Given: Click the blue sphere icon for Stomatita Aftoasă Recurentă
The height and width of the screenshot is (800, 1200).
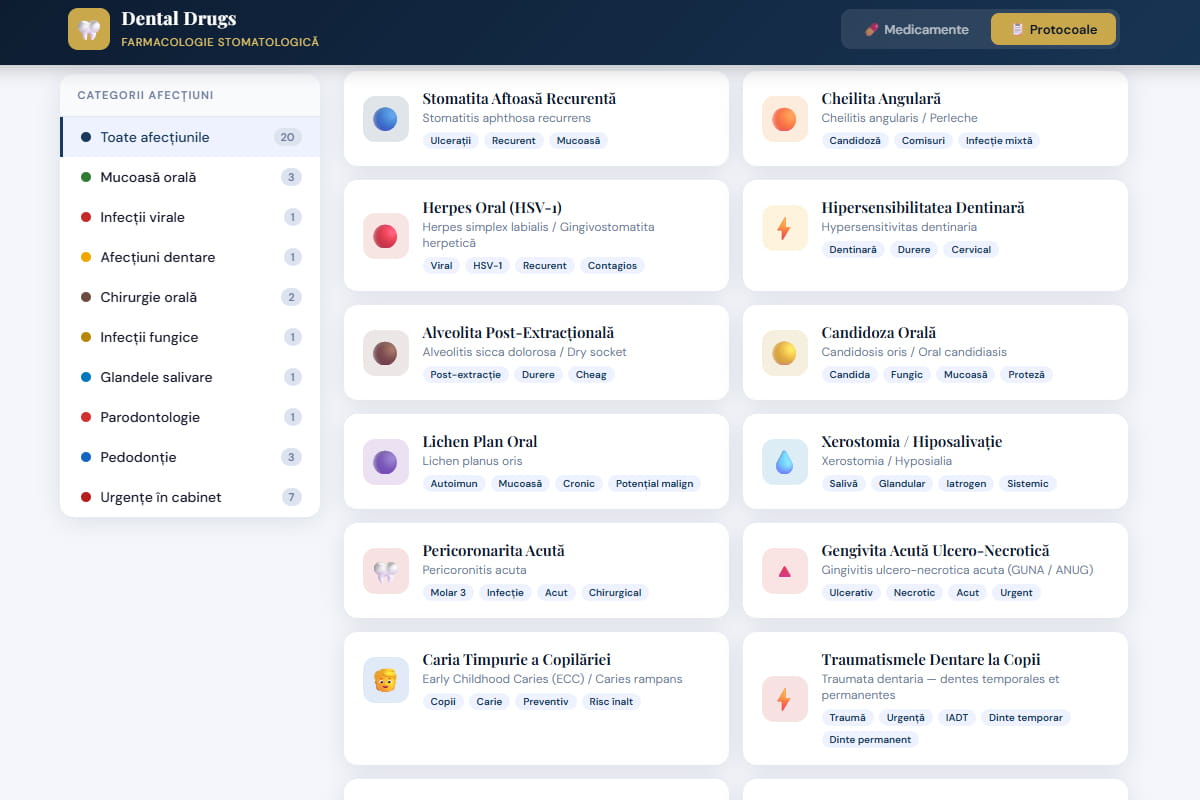Looking at the screenshot, I should click(x=385, y=119).
